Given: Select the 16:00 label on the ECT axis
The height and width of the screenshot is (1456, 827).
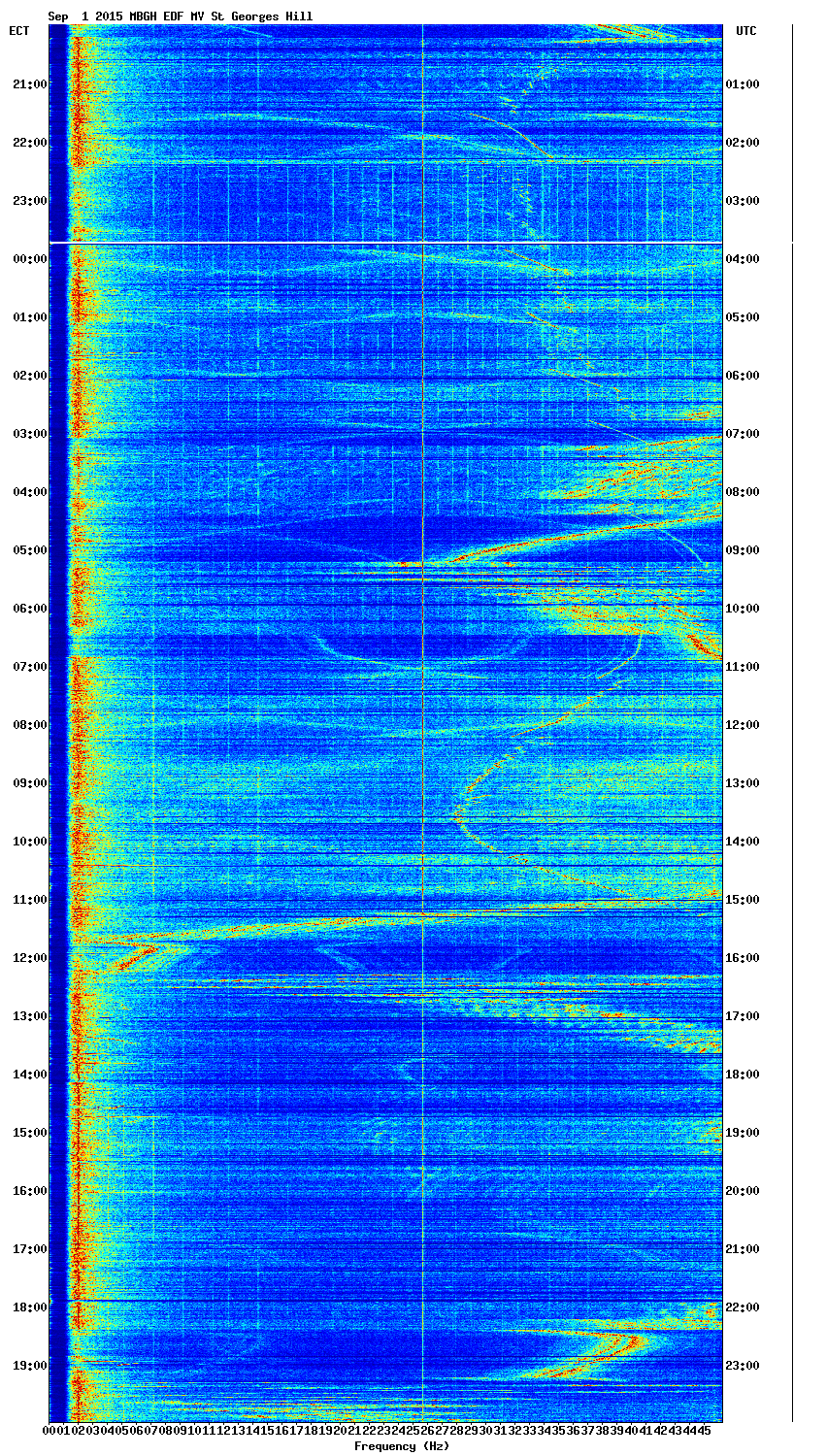Looking at the screenshot, I should pyautogui.click(x=28, y=1191).
